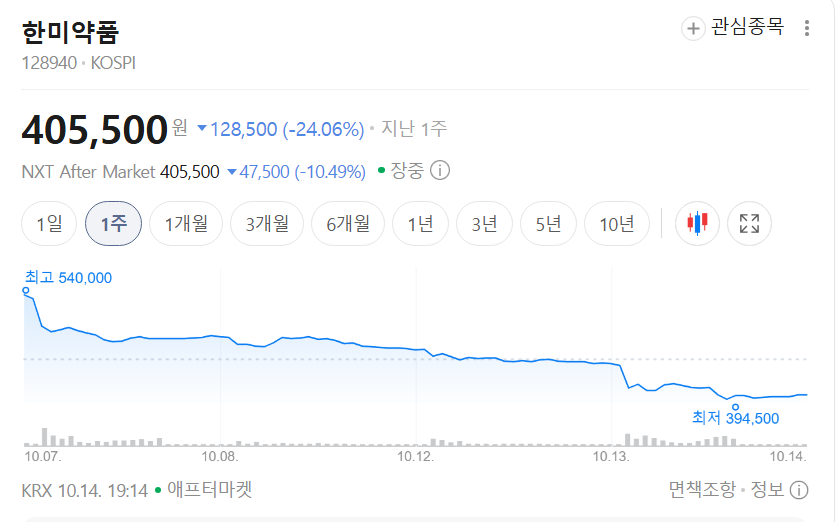Expand chart to fullscreen
The width and height of the screenshot is (836, 522).
pos(749,223)
